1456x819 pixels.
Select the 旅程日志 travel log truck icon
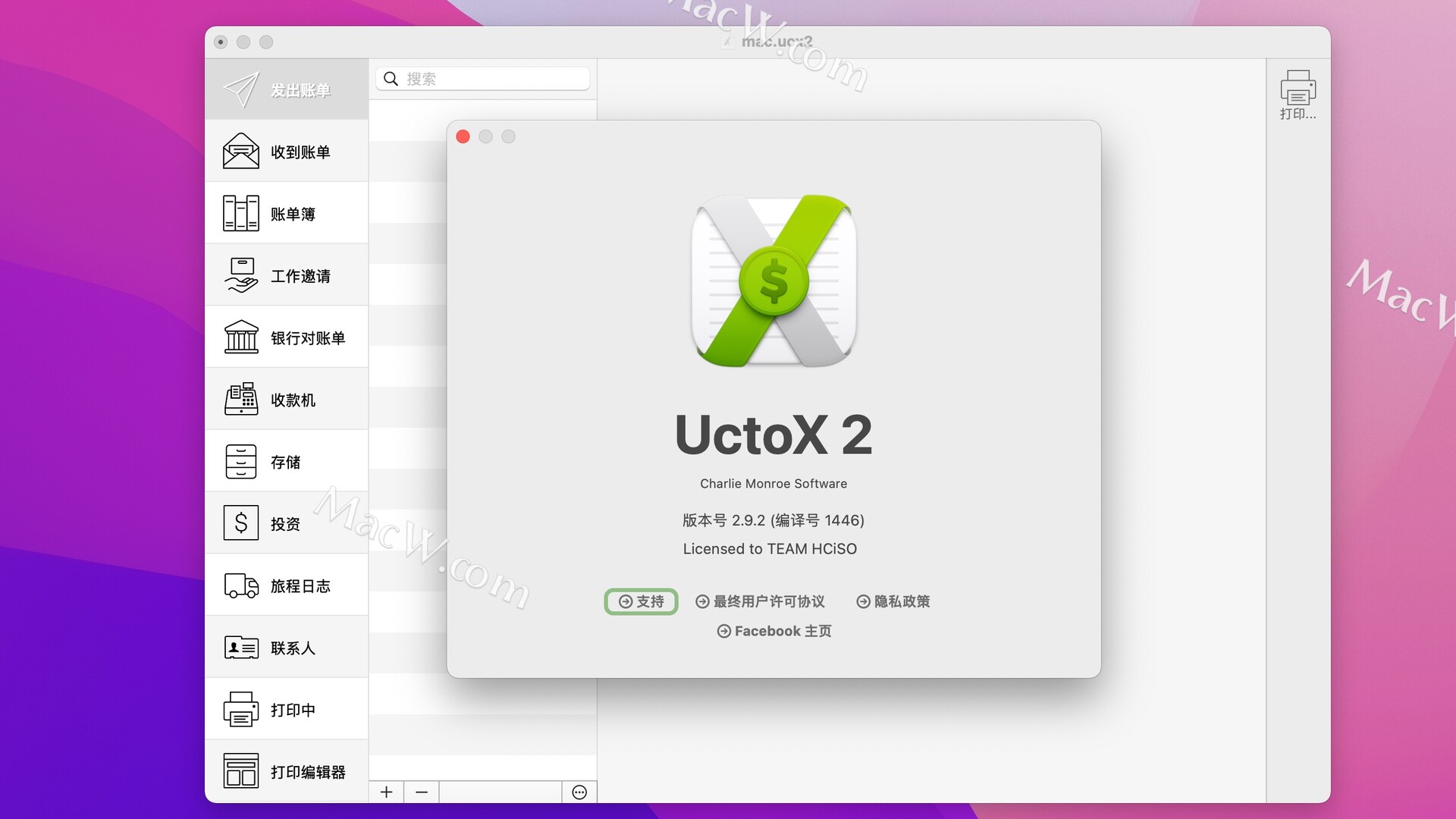(241, 585)
